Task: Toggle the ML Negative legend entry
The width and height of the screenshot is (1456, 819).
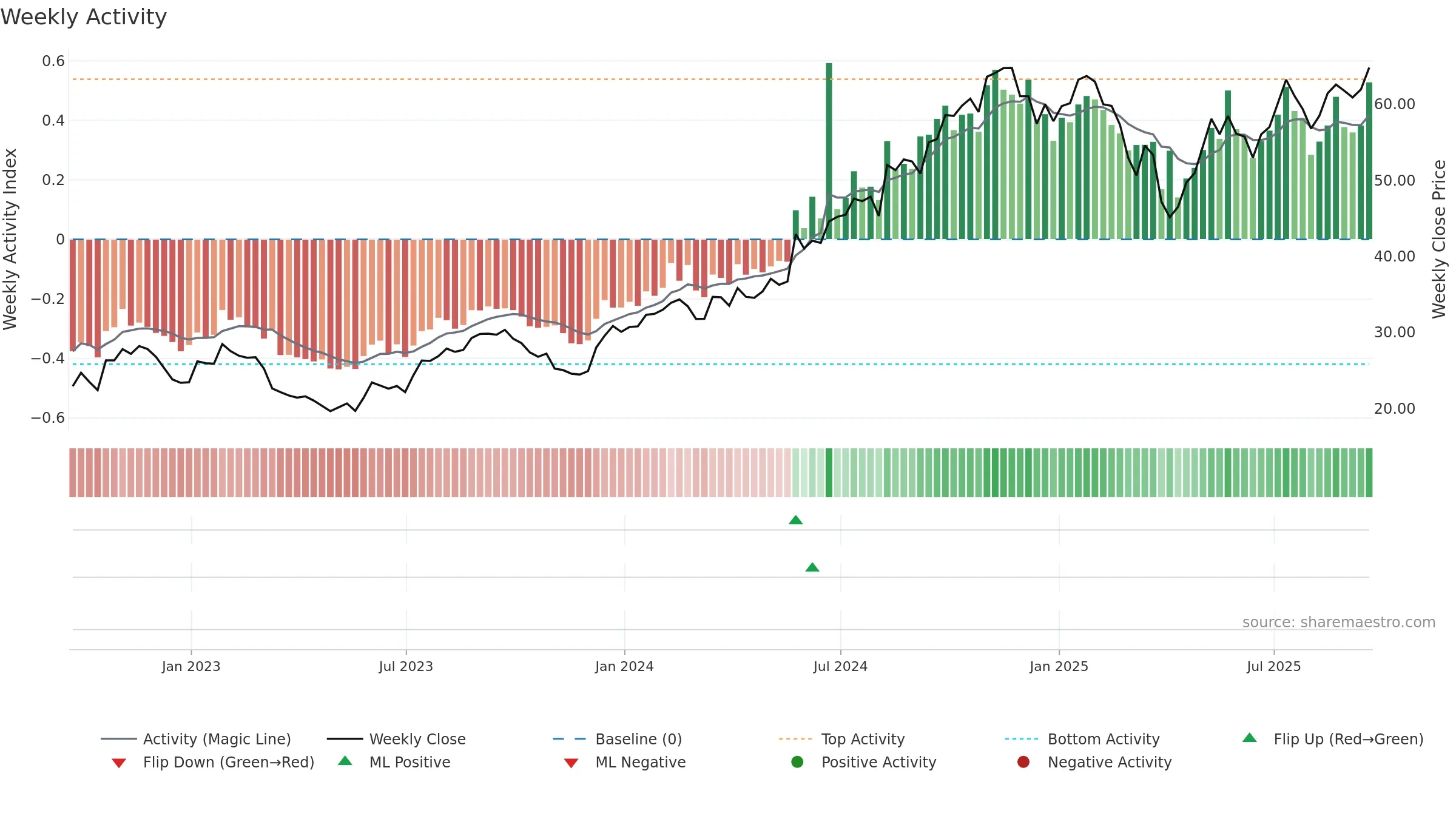Action: 625,762
